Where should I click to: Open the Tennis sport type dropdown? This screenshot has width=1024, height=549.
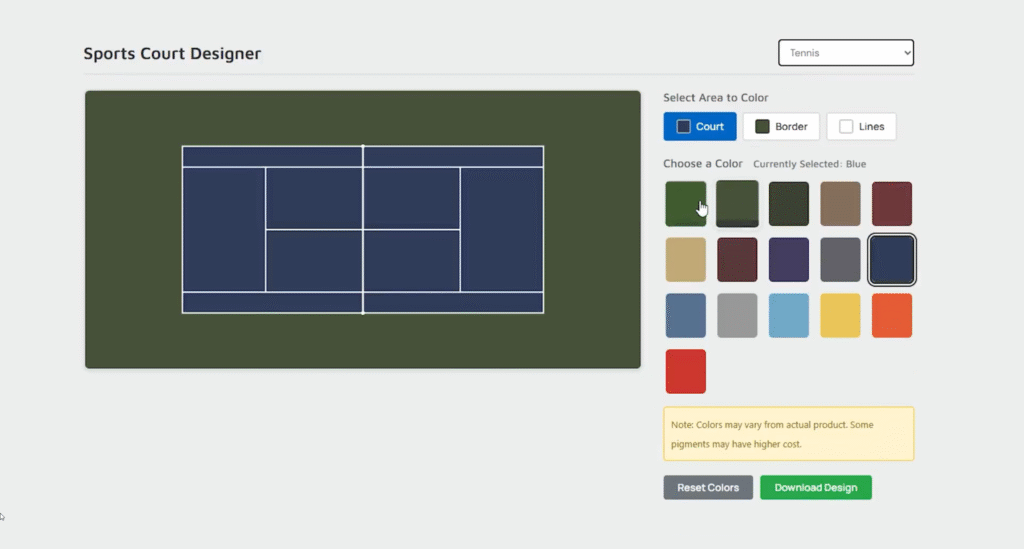845,53
